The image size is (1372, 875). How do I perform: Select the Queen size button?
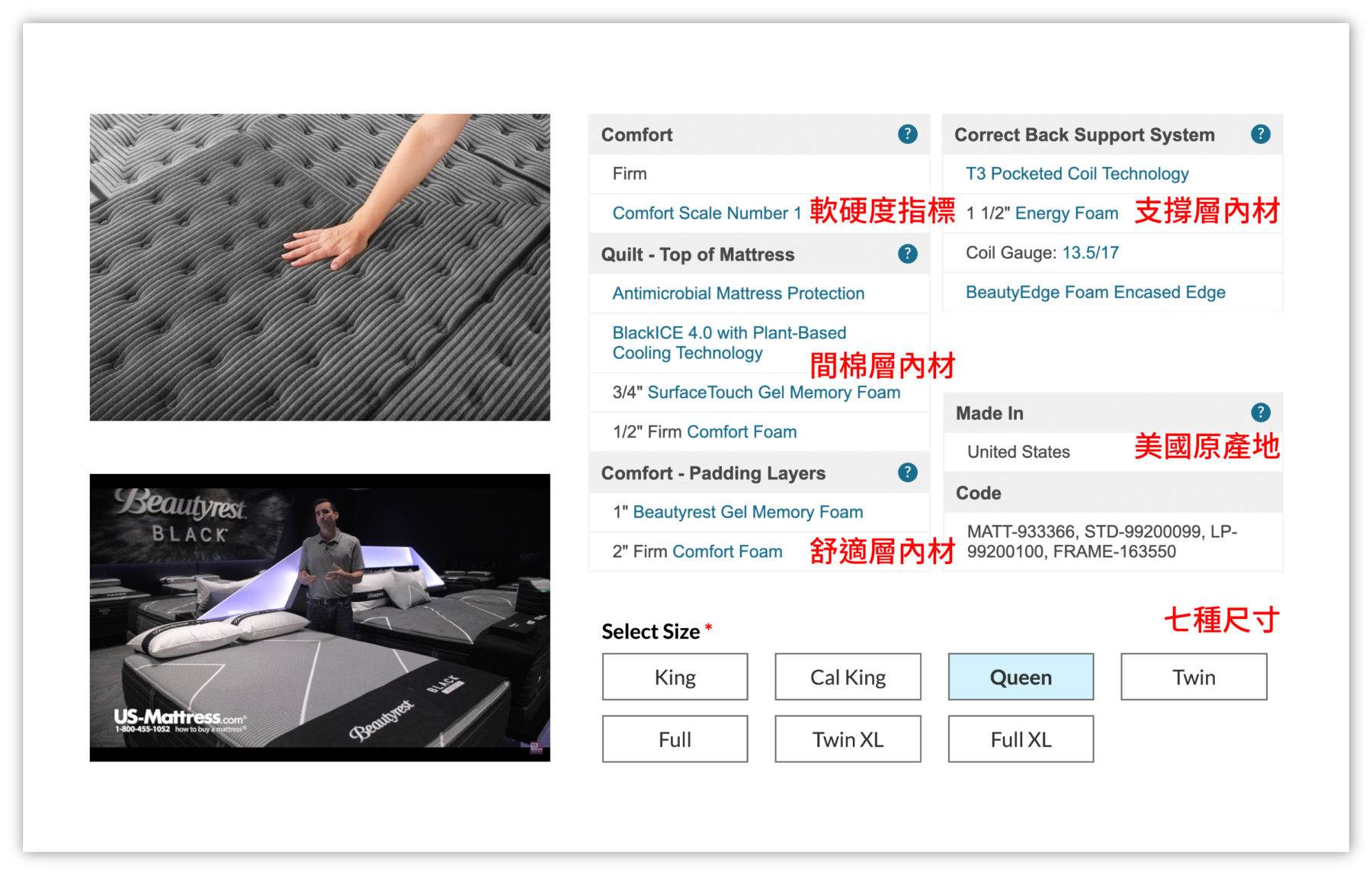[1021, 677]
